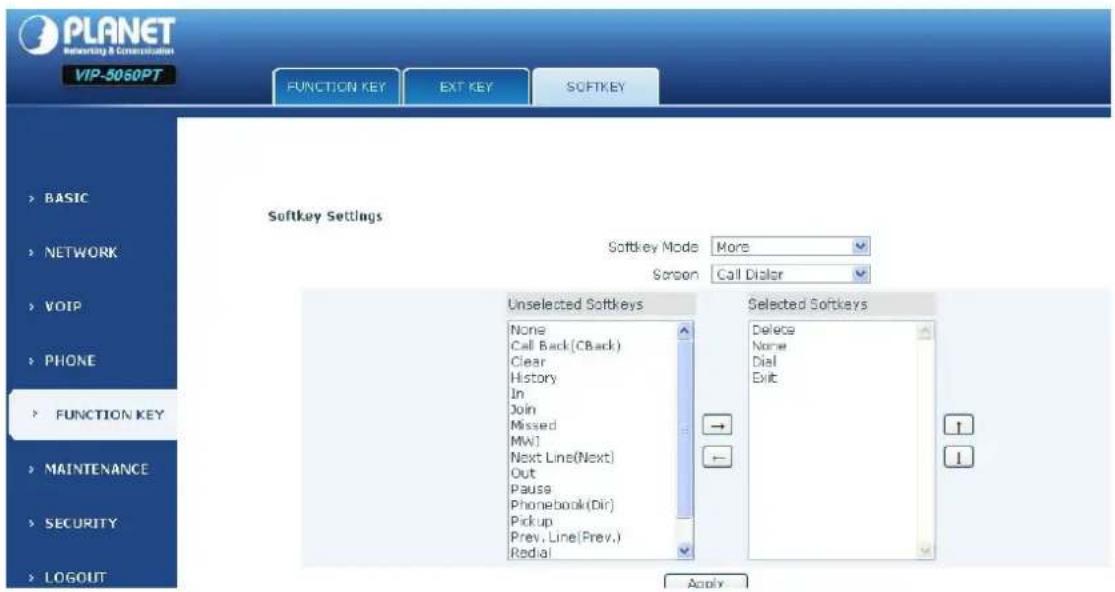Select History softkey entry
The width and height of the screenshot is (1115, 592).
(533, 377)
